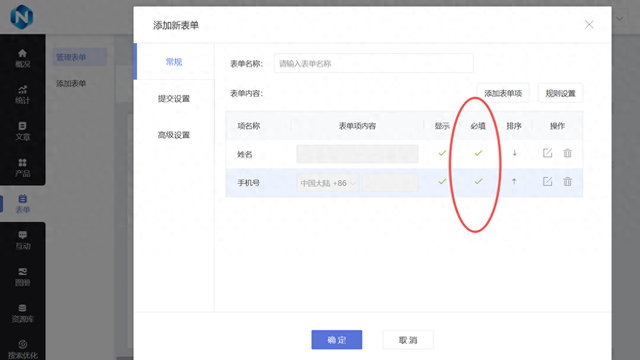Click the 项名称 column header
Image resolution: width=640 pixels, height=360 pixels.
[249, 126]
